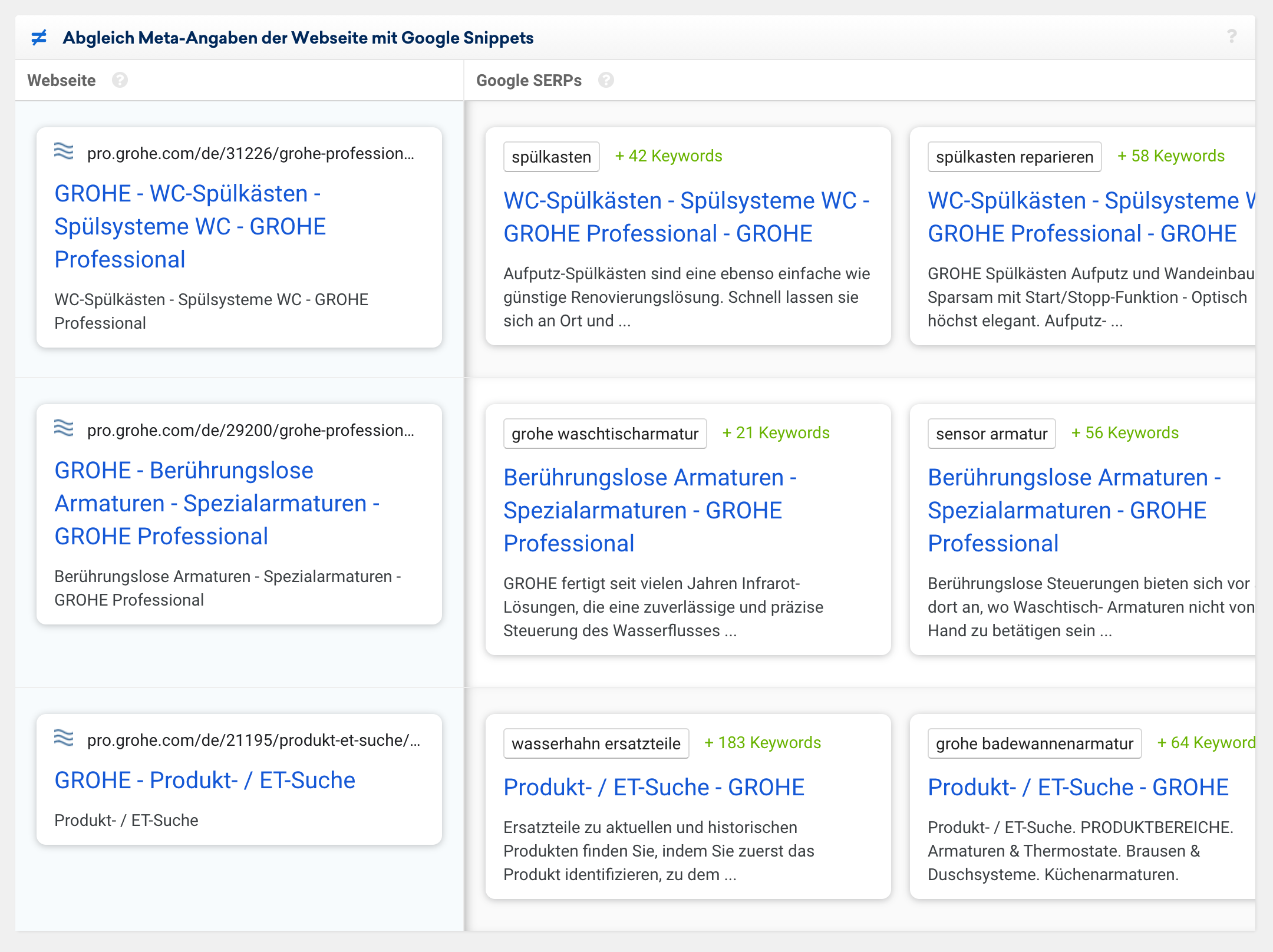Viewport: 1273px width, 952px height.
Task: Click the not-equal icon beside panel title
Action: point(39,38)
